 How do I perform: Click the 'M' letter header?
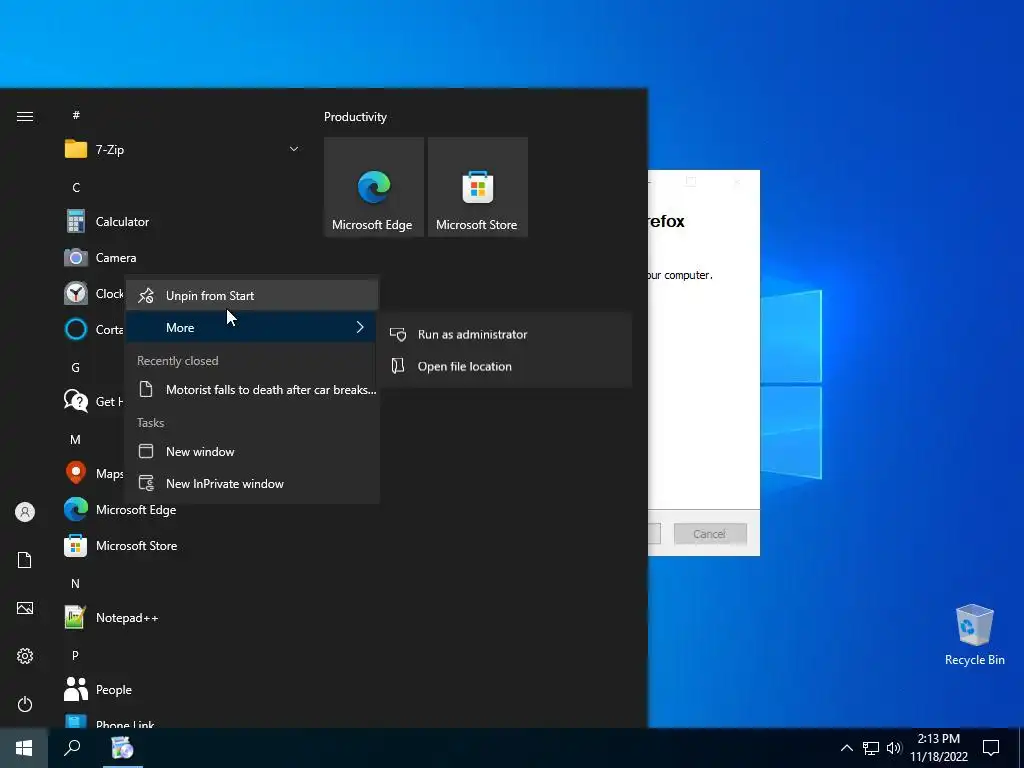(x=76, y=440)
